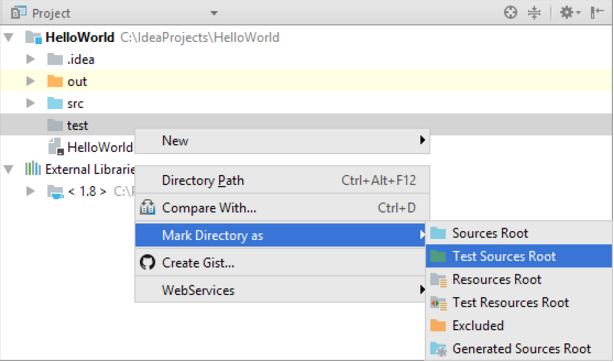614x362 pixels.
Task: Click the Sources Root blue folder icon
Action: tap(438, 233)
